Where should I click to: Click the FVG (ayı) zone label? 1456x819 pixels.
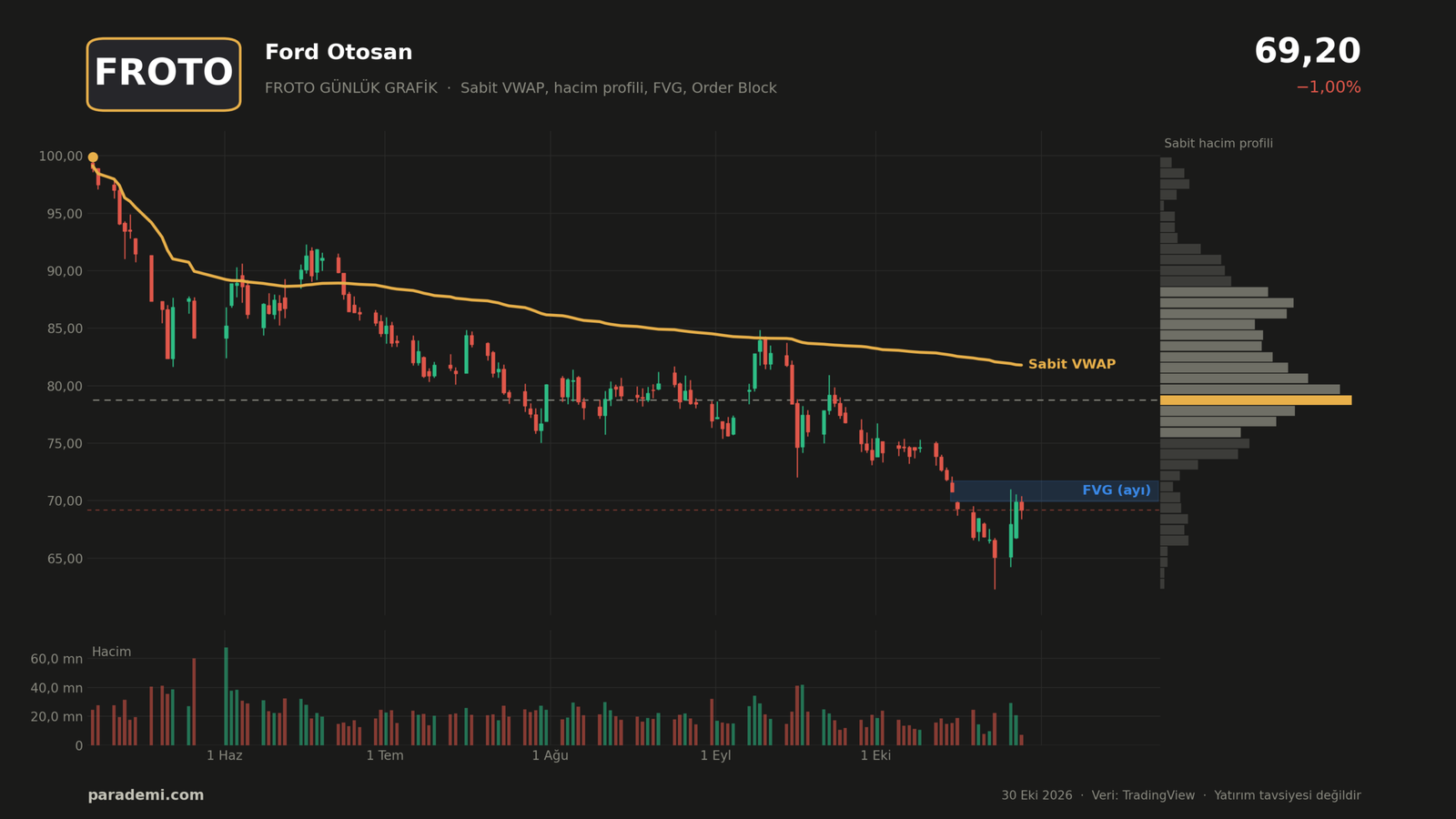(1116, 490)
